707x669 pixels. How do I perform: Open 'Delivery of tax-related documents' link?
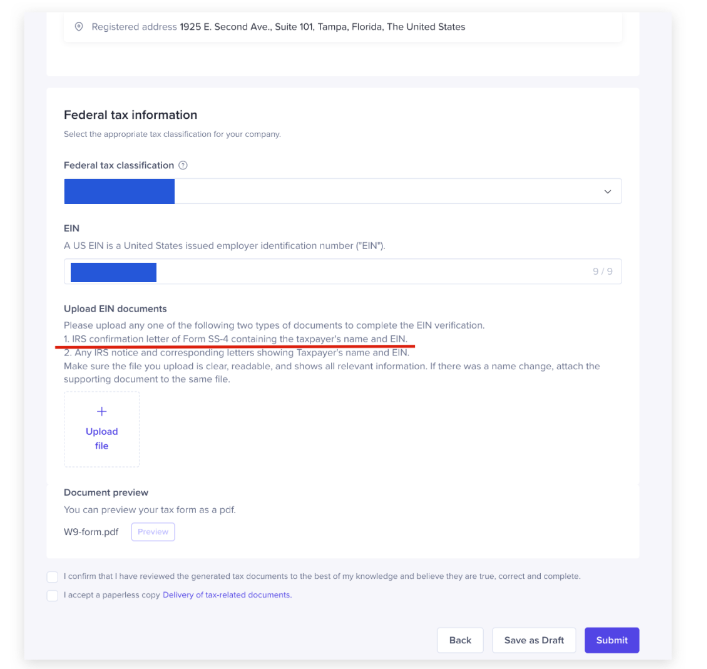tap(227, 595)
